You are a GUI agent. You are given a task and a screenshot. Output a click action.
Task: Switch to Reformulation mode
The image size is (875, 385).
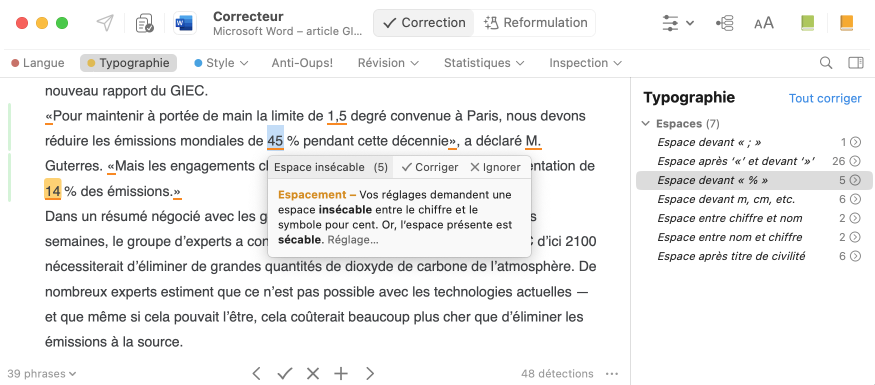[x=535, y=23]
